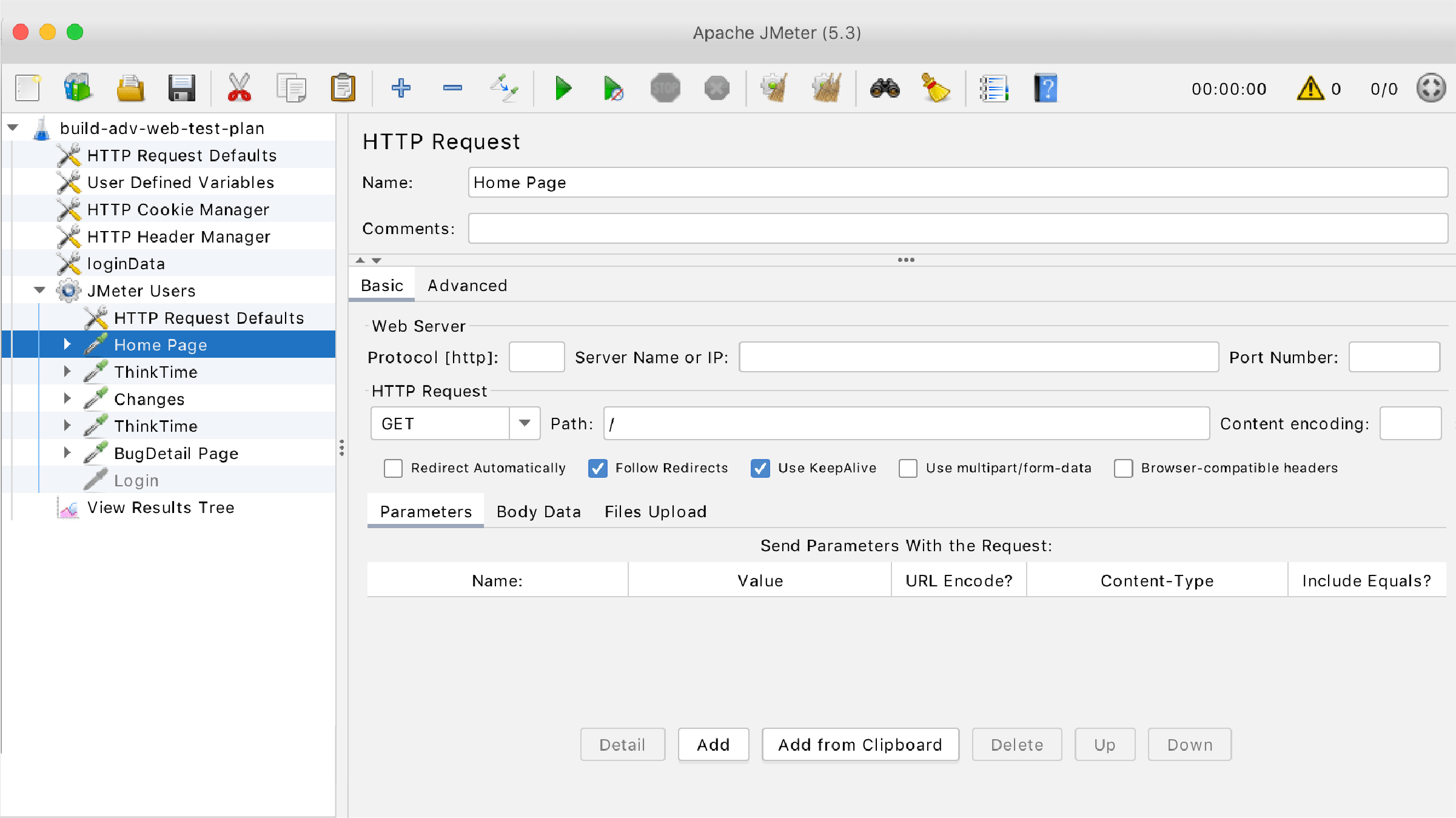
Task: Collapse the name panel with up arrow
Action: 360,260
